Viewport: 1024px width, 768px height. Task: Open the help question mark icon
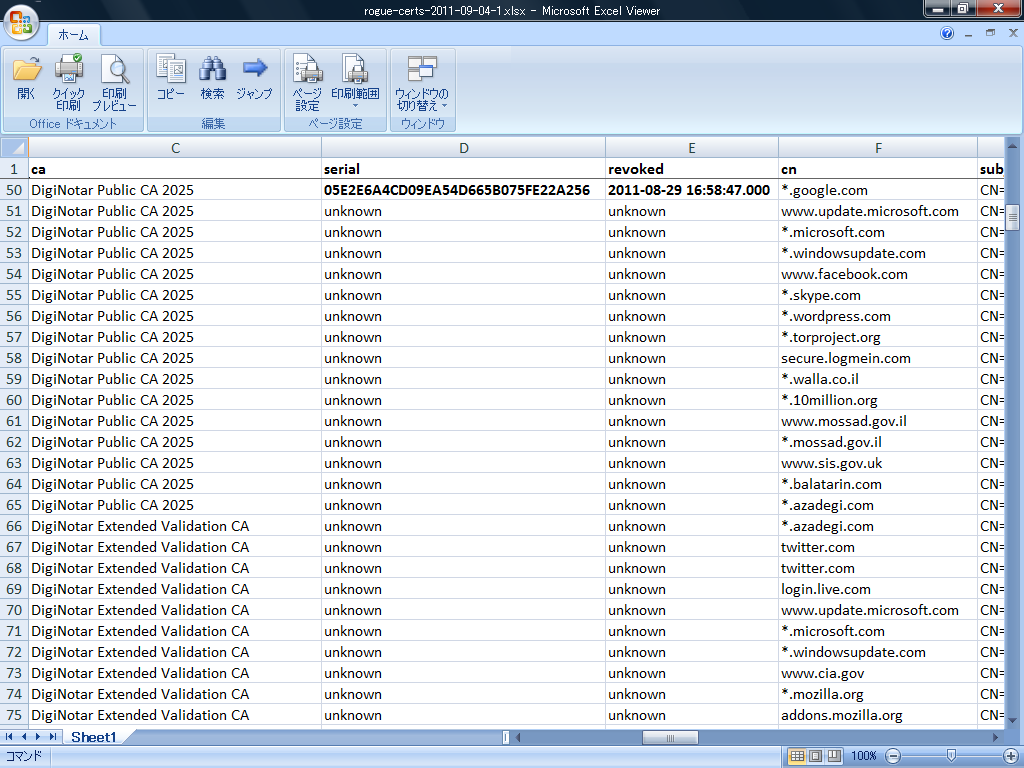[x=947, y=33]
